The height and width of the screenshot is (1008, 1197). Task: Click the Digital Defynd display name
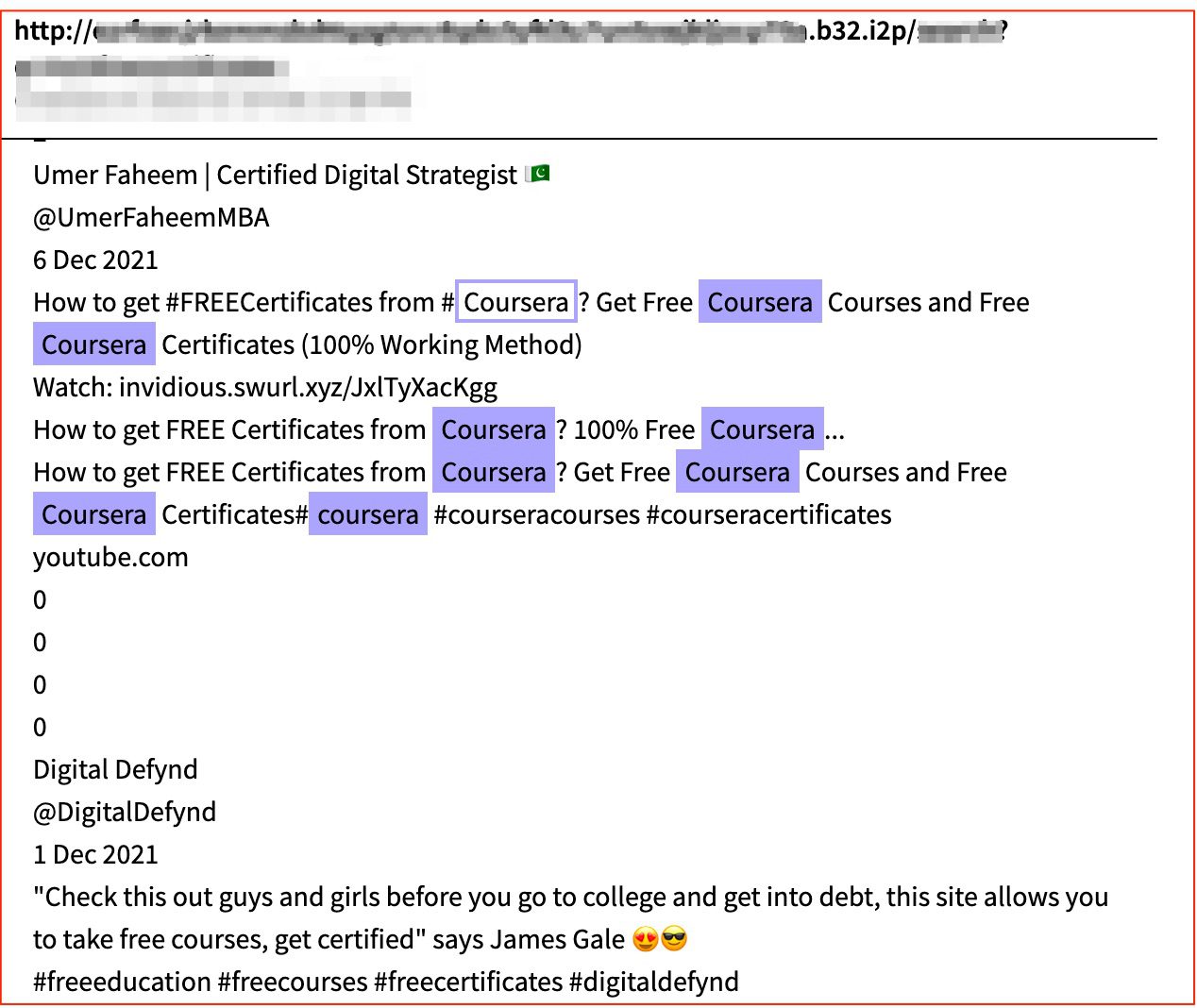(x=115, y=770)
